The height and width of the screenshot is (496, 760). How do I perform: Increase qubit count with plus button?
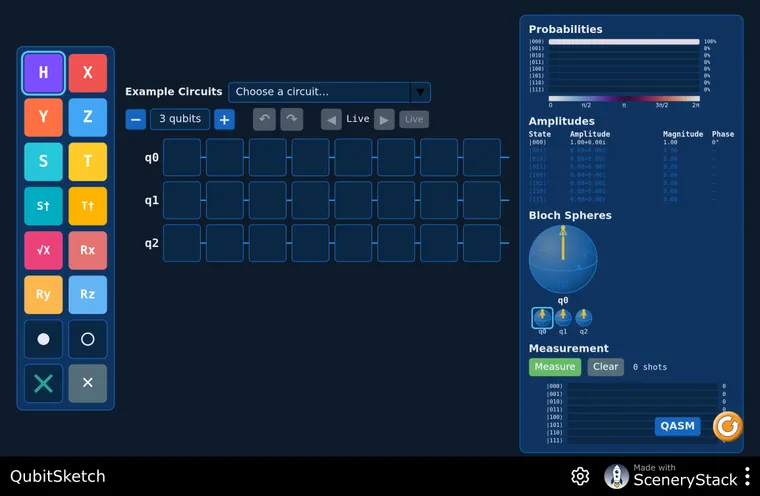click(x=224, y=119)
